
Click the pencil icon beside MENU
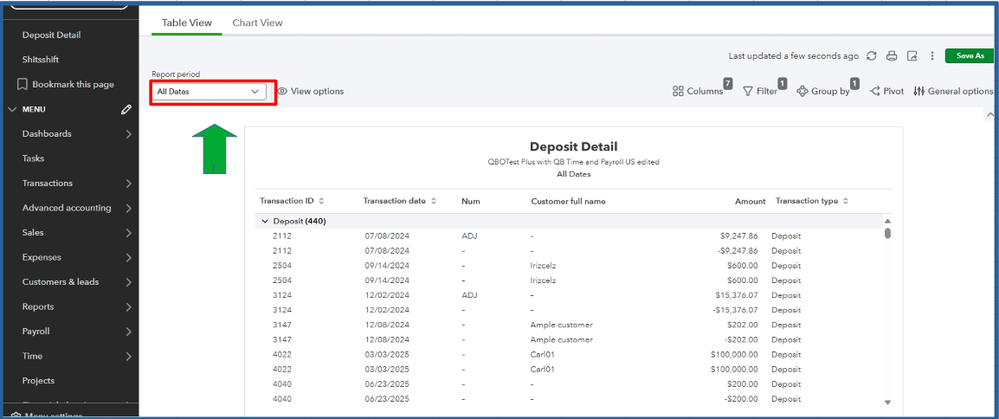pos(126,109)
